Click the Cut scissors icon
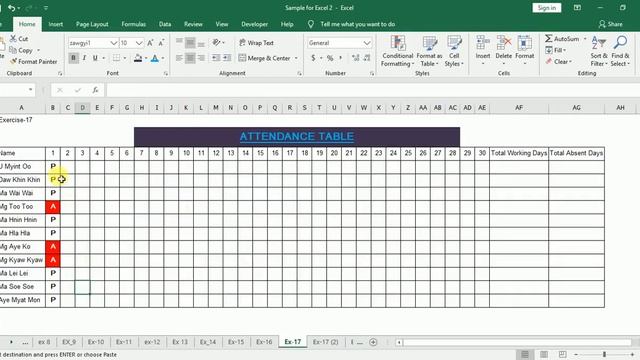640x360 pixels. pyautogui.click(x=13, y=39)
